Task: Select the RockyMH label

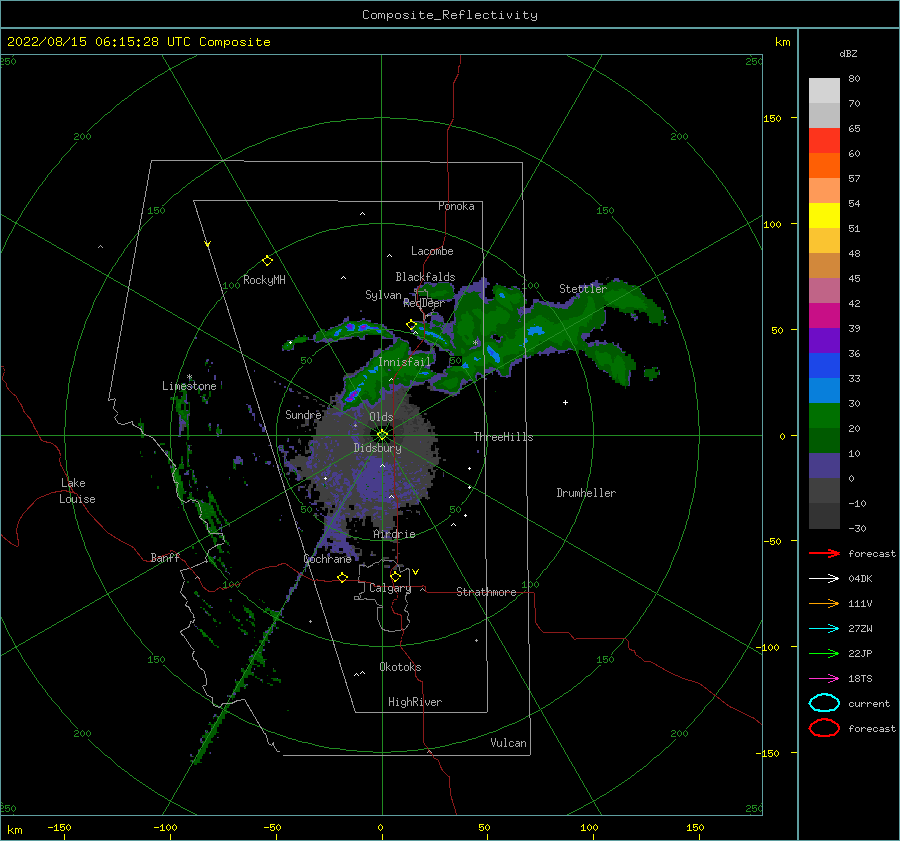Action: tap(264, 280)
